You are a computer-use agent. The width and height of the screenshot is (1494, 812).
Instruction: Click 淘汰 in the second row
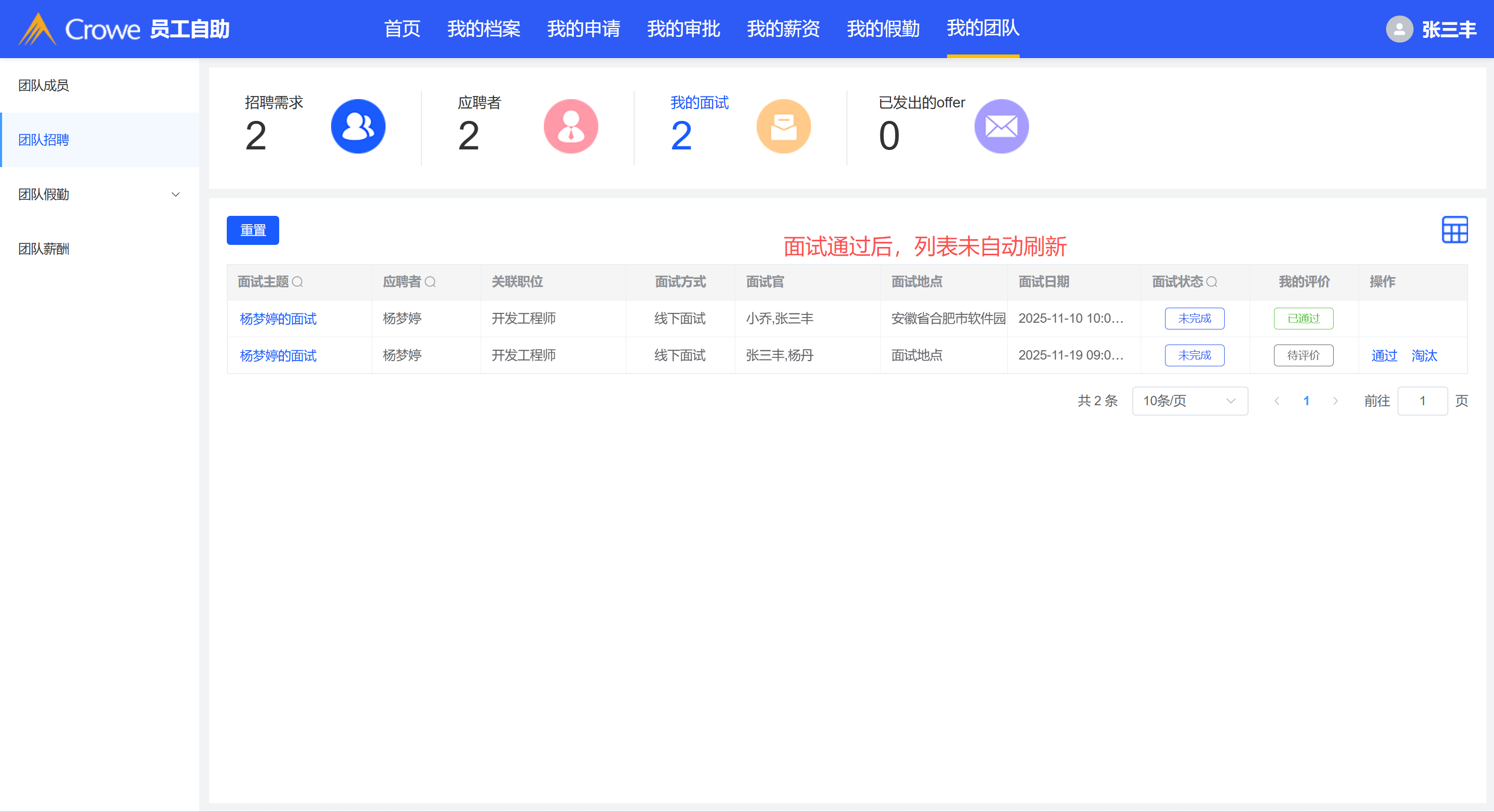[1424, 355]
